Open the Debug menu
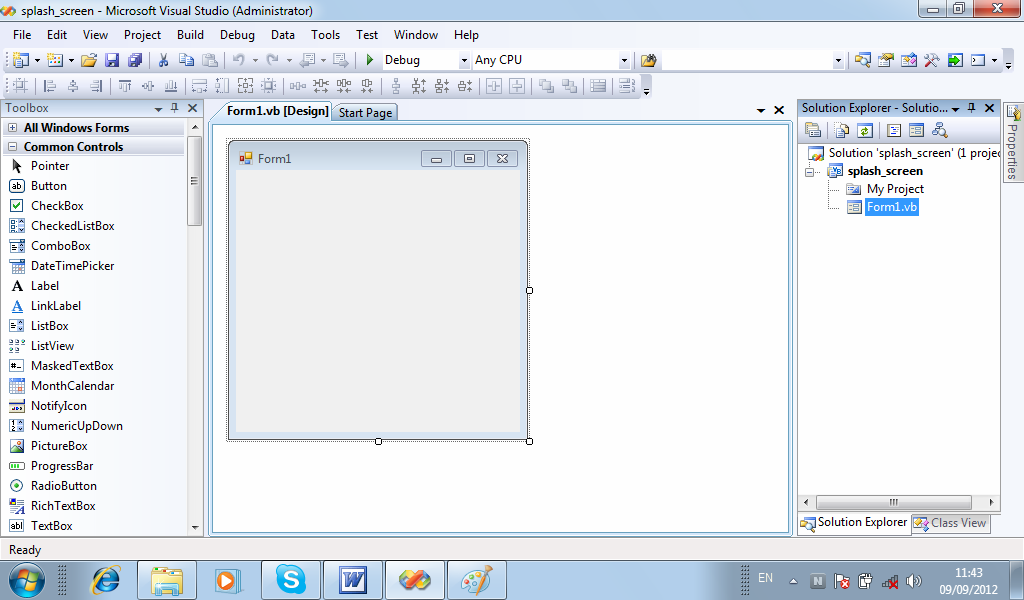Viewport: 1024px width, 600px height. (237, 34)
